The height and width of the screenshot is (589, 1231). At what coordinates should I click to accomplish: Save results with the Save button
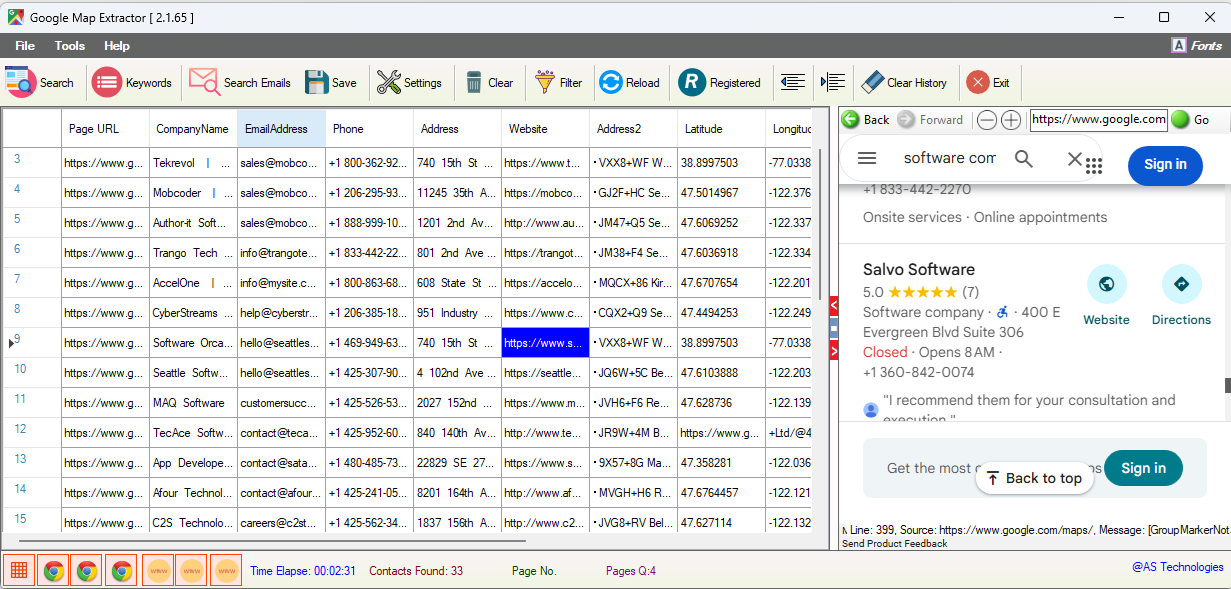331,83
